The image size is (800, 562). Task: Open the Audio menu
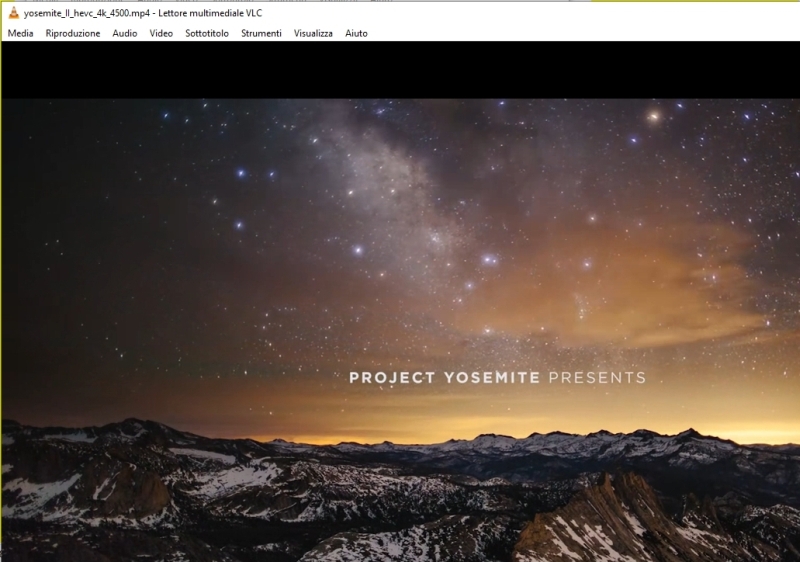pos(124,33)
